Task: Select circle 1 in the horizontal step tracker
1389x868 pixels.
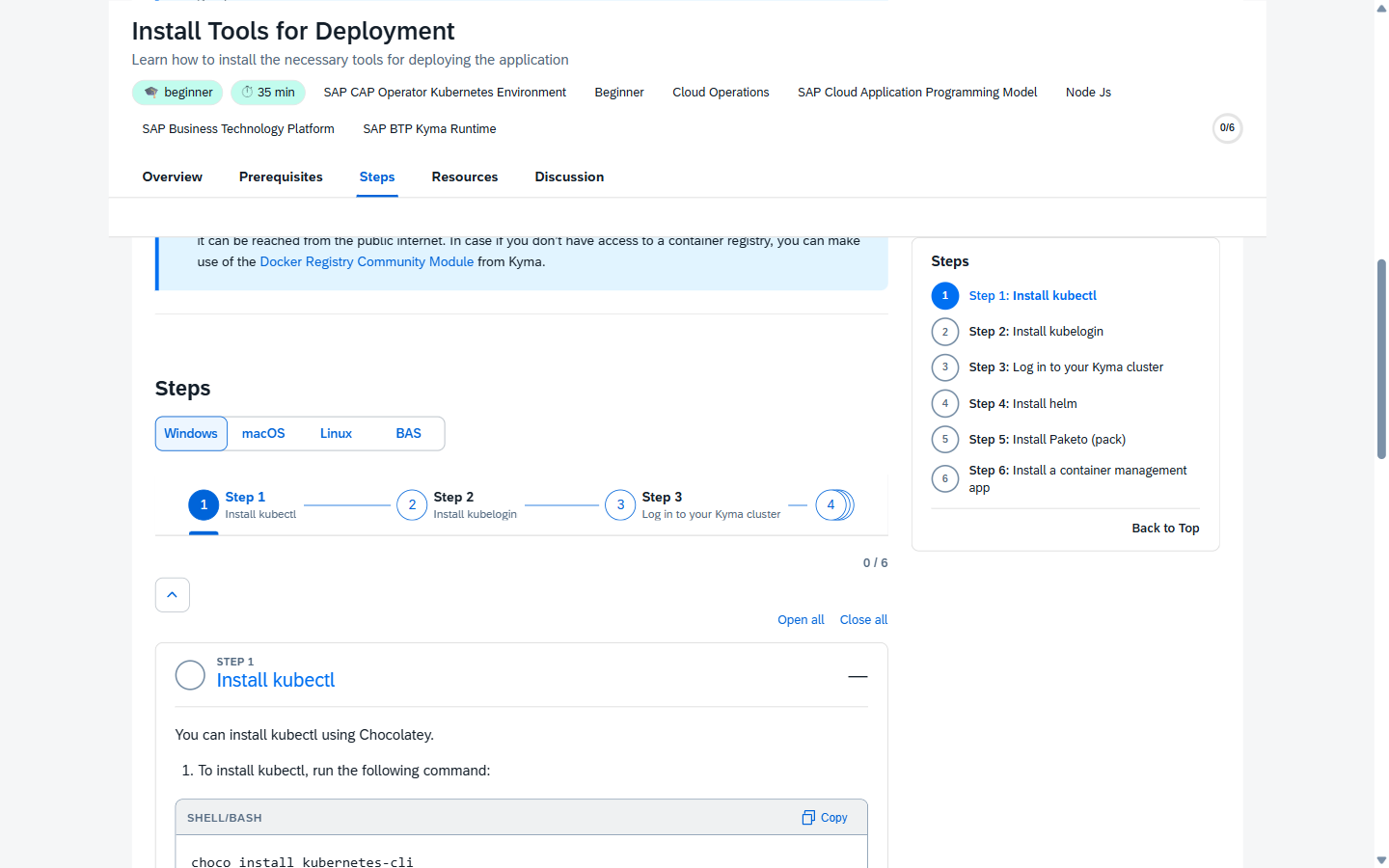Action: point(204,504)
